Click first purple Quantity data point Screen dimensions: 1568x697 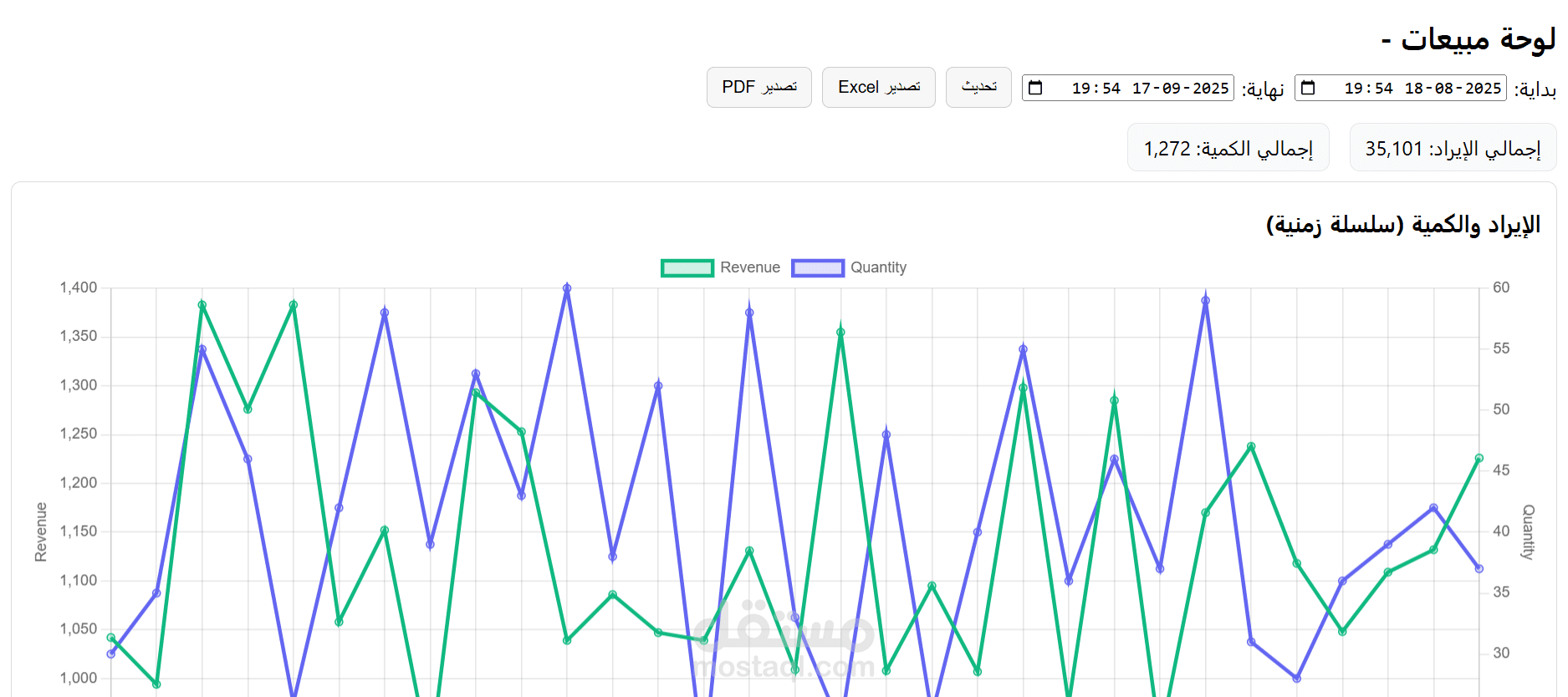click(x=111, y=654)
